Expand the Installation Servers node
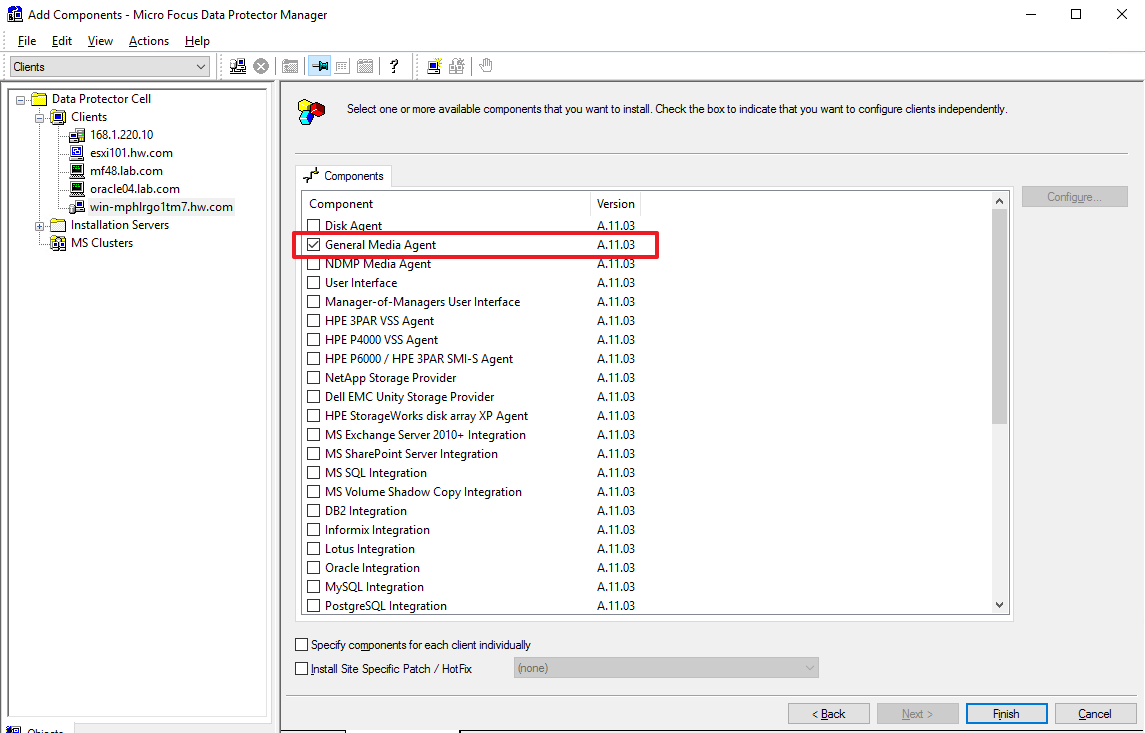Screen dimensions: 1145x733 (39, 226)
